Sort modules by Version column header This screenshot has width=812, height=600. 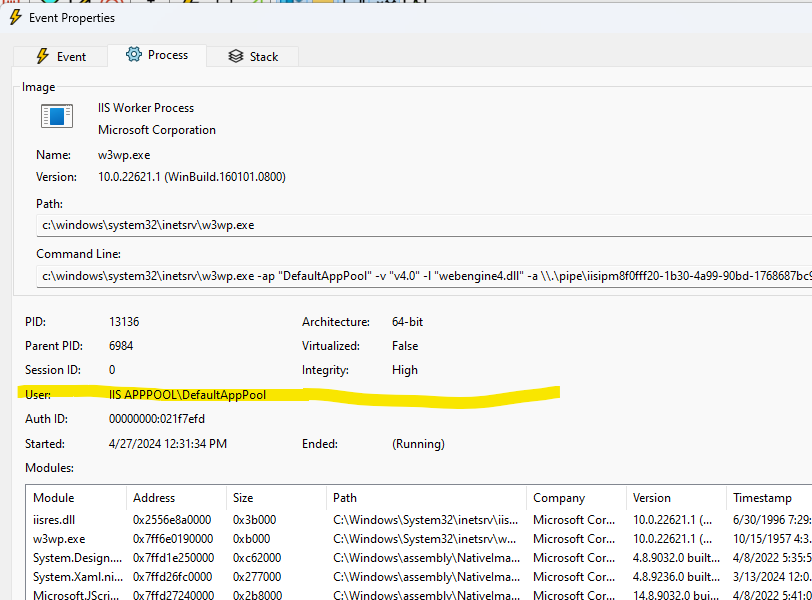(x=676, y=497)
